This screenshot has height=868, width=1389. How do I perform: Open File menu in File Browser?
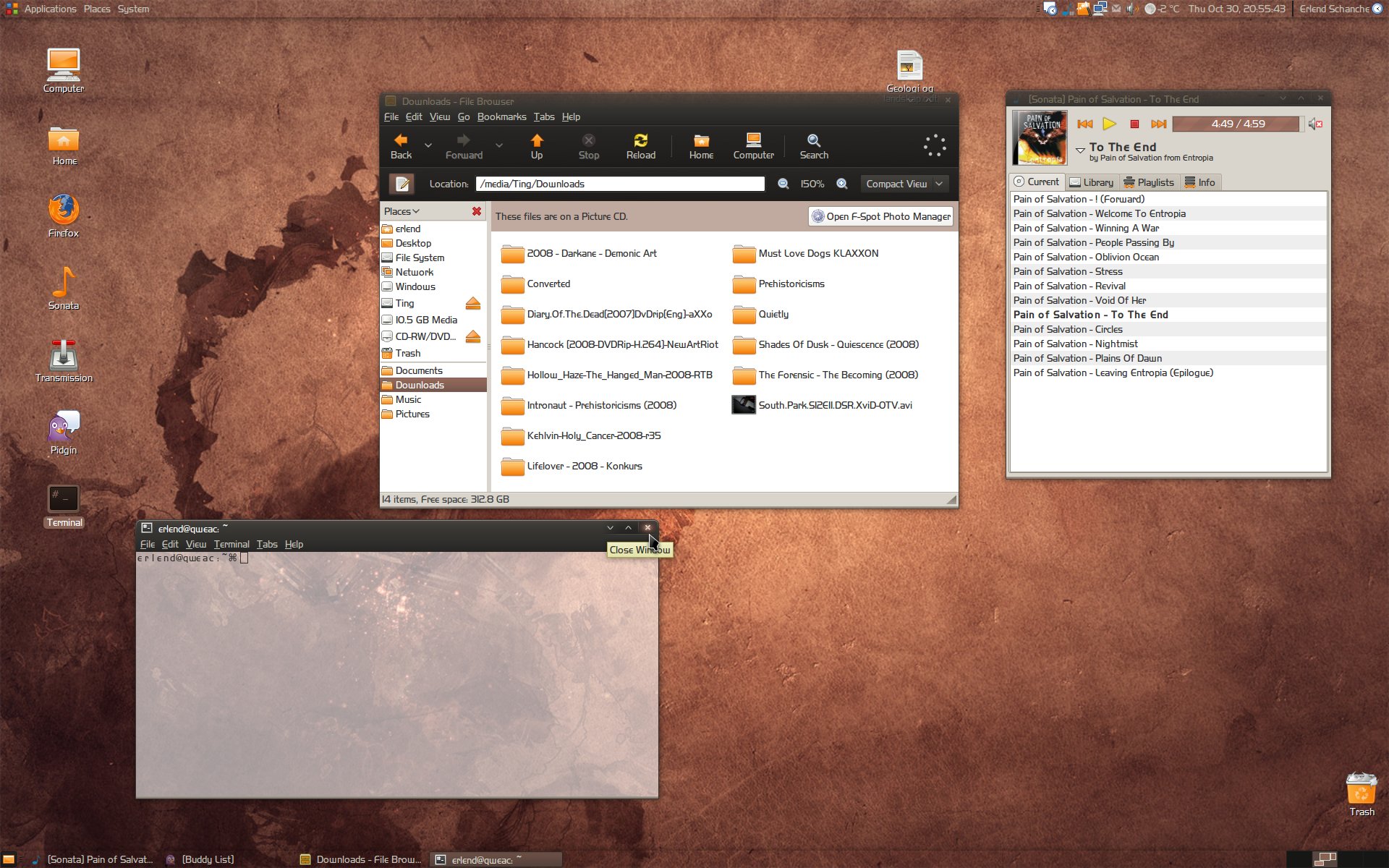391,116
